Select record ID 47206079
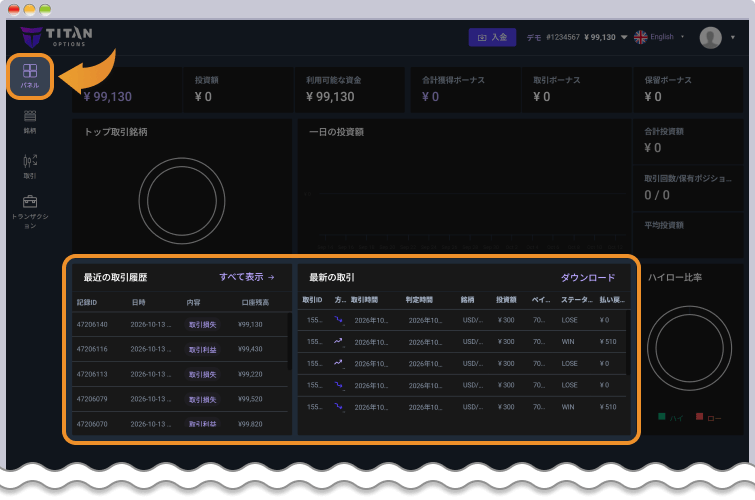The width and height of the screenshot is (755, 500). (x=92, y=399)
